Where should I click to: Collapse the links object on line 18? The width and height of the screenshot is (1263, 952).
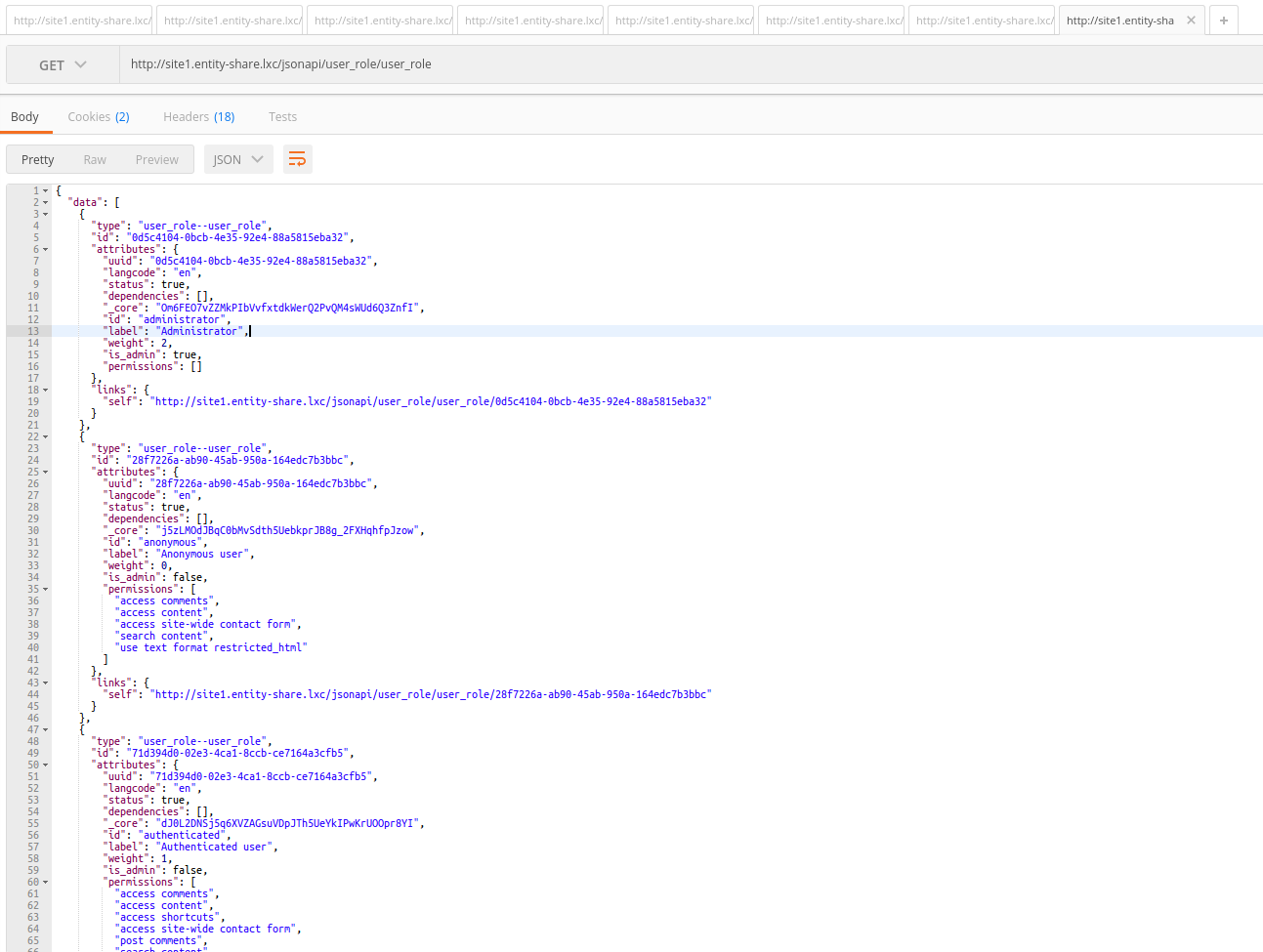(46, 389)
